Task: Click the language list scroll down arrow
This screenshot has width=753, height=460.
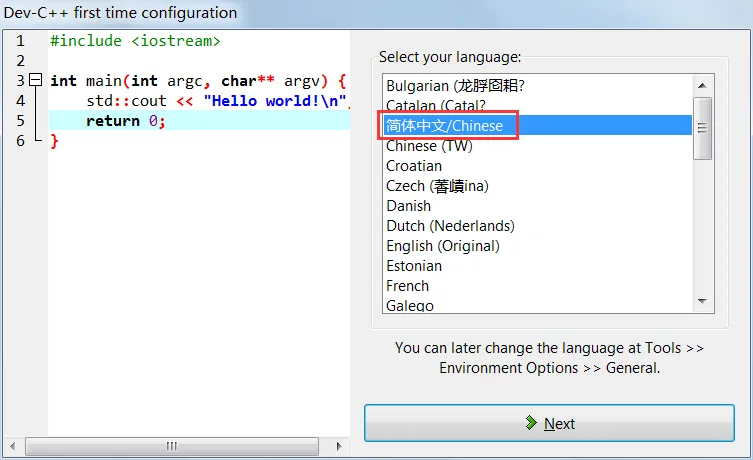Action: tap(702, 302)
